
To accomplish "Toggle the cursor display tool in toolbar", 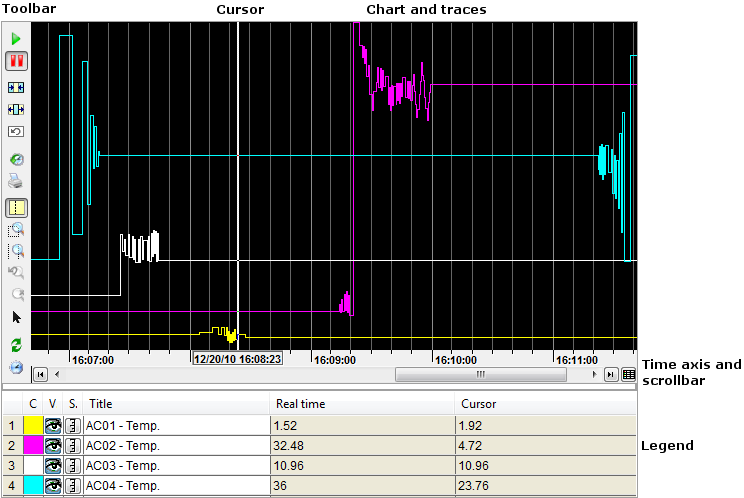I will (16, 208).
